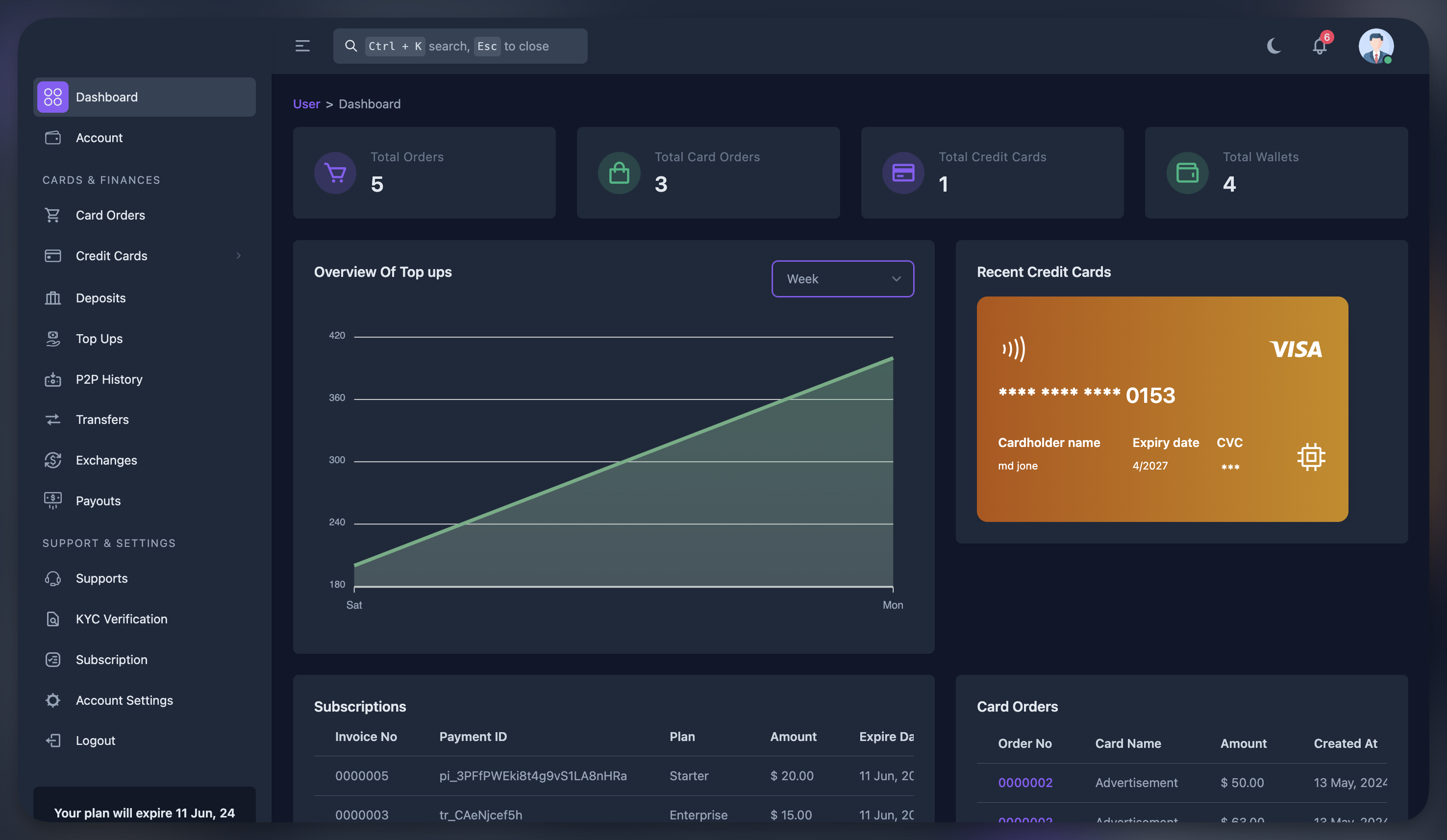Collapse sidebar with hamburger icon

(302, 46)
